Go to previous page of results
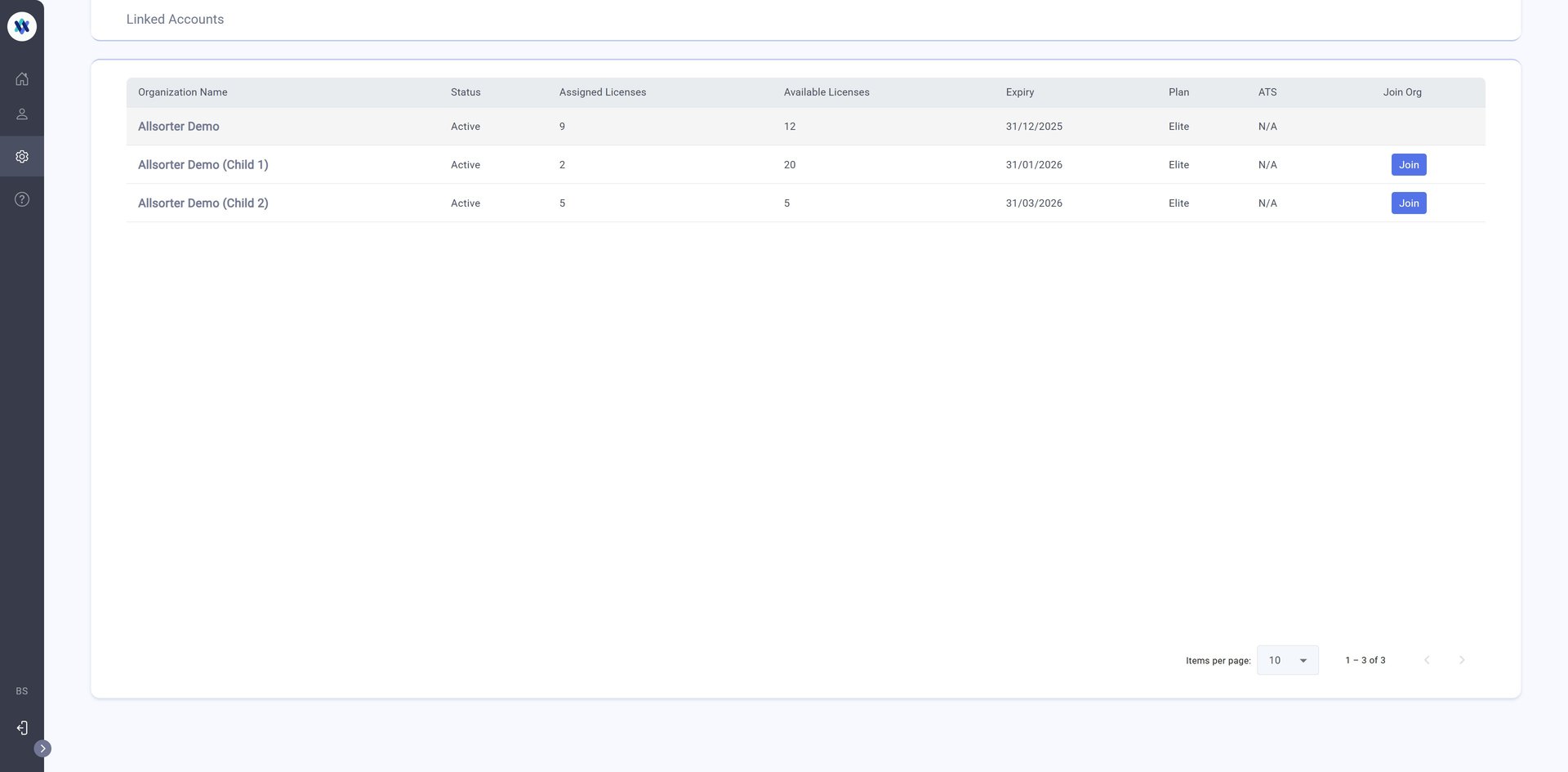1568x772 pixels. pos(1427,660)
